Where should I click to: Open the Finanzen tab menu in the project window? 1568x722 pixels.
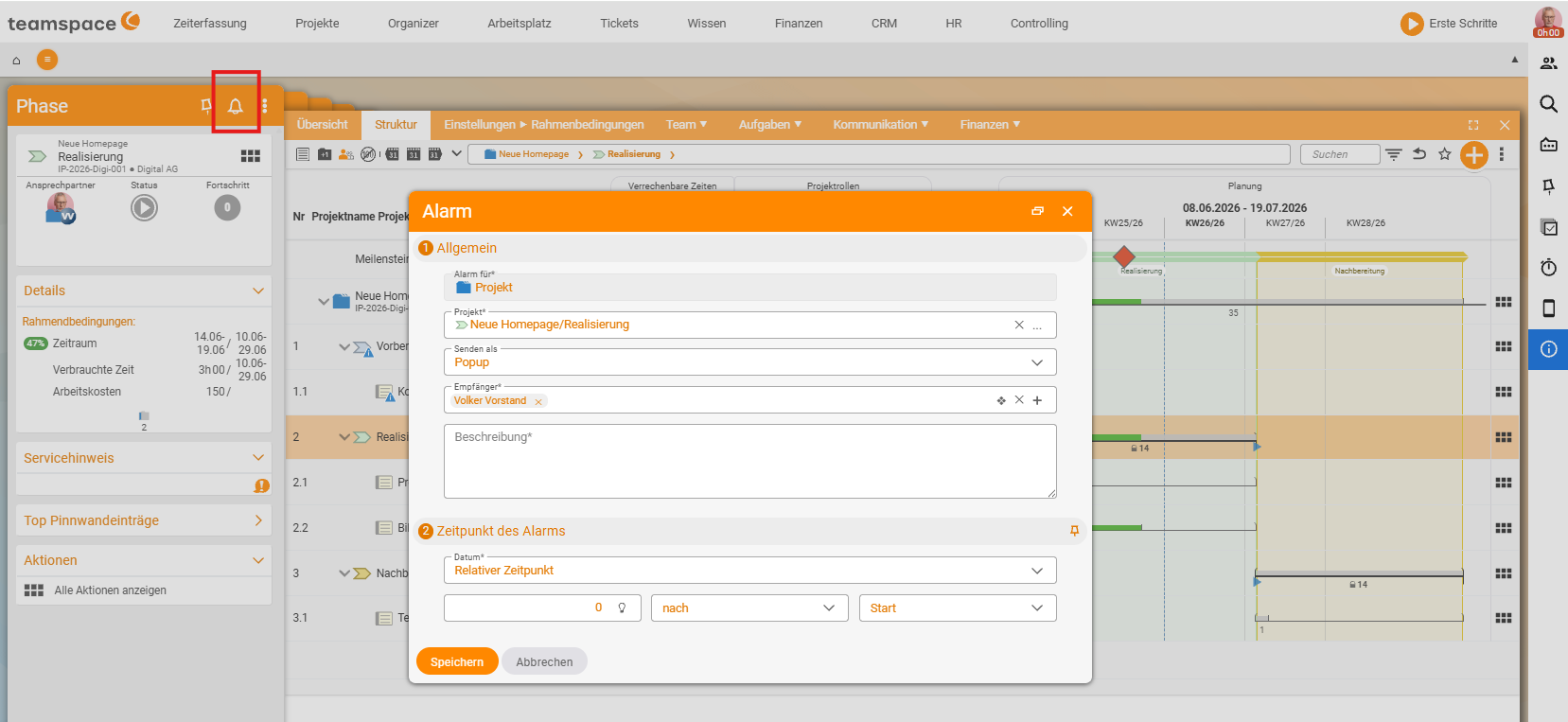pos(990,125)
